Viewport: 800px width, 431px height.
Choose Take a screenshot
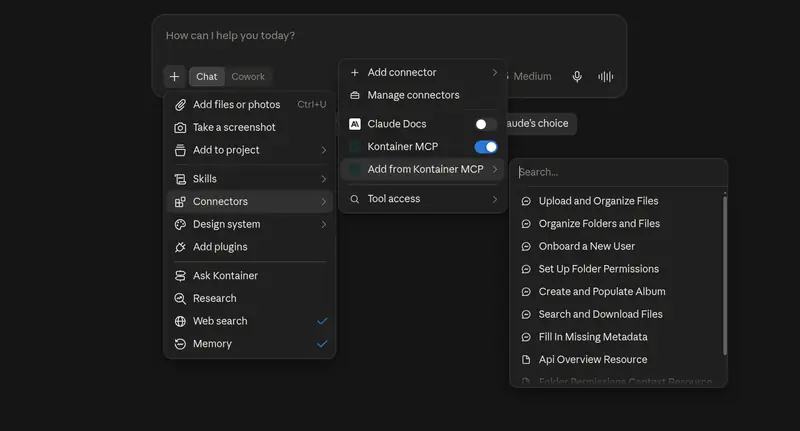(249, 128)
